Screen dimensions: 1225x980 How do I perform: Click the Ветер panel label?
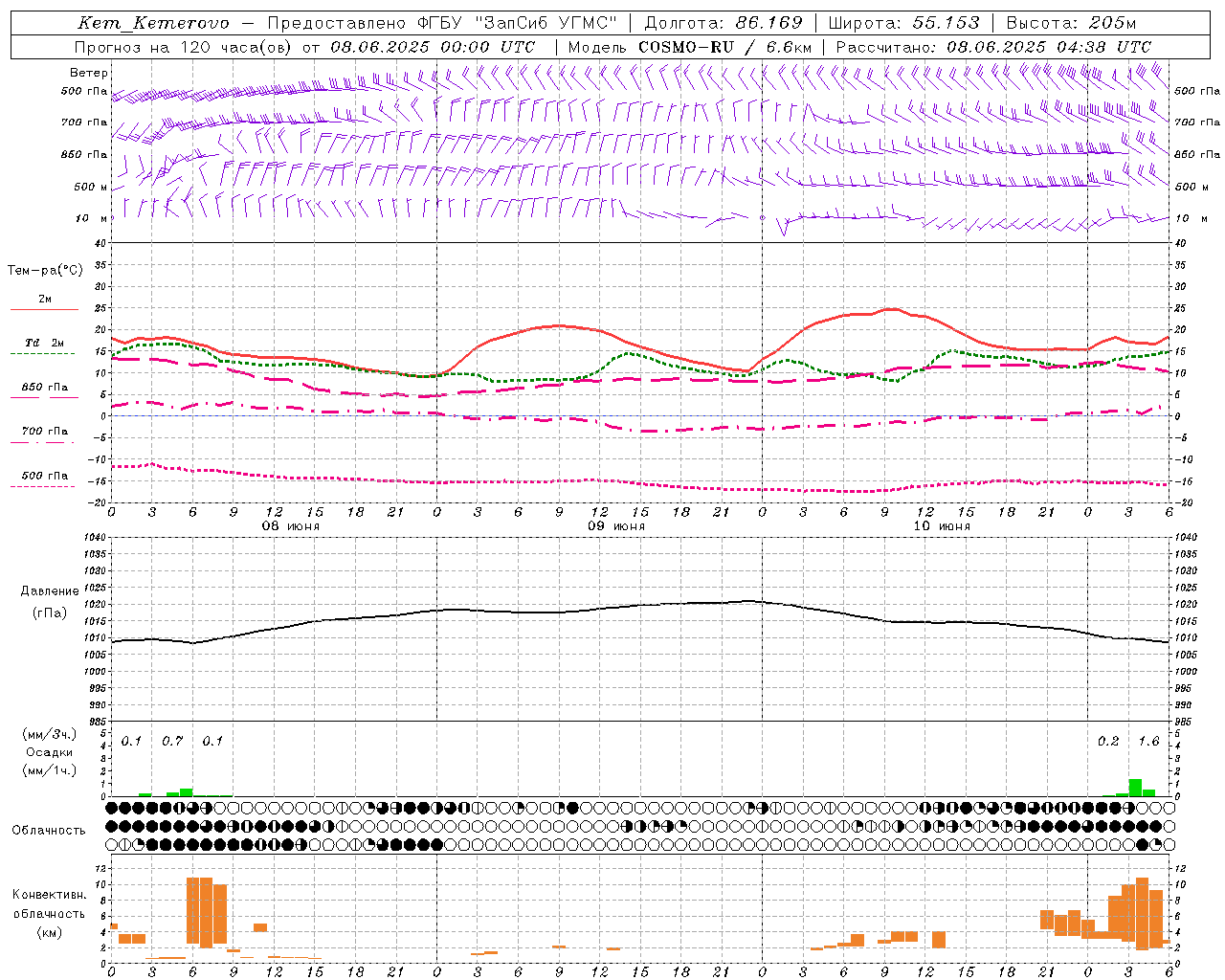pos(89,73)
